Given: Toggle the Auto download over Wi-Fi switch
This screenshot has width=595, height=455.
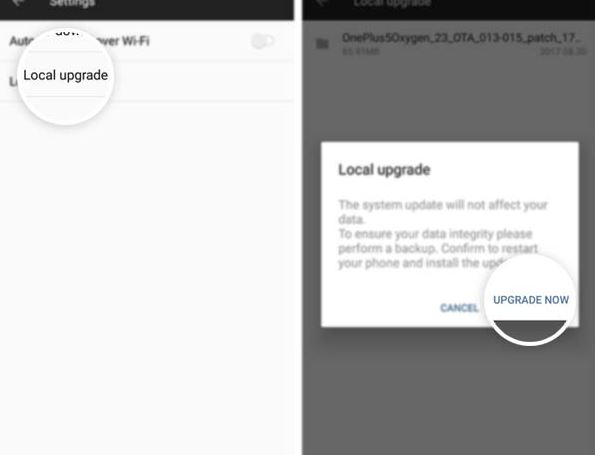Looking at the screenshot, I should click(x=263, y=41).
